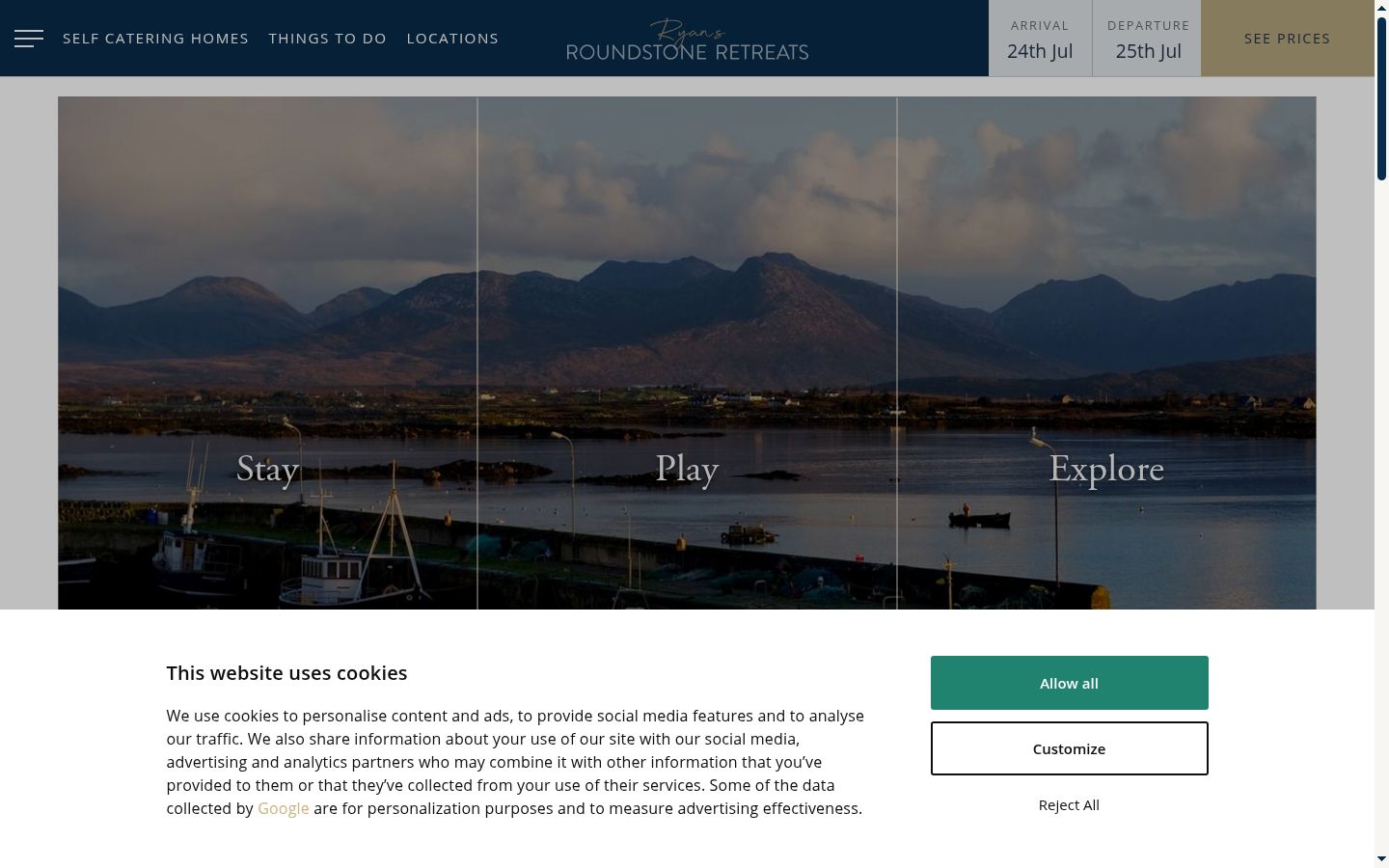Click the Customize cookies button
The height and width of the screenshot is (868, 1389).
(1069, 748)
